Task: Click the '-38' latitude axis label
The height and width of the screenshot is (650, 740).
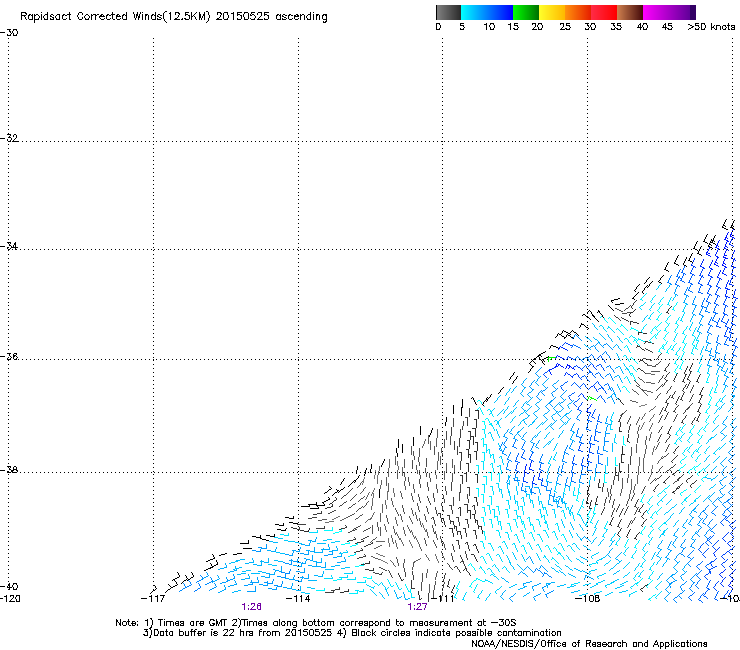Action: pos(9,470)
